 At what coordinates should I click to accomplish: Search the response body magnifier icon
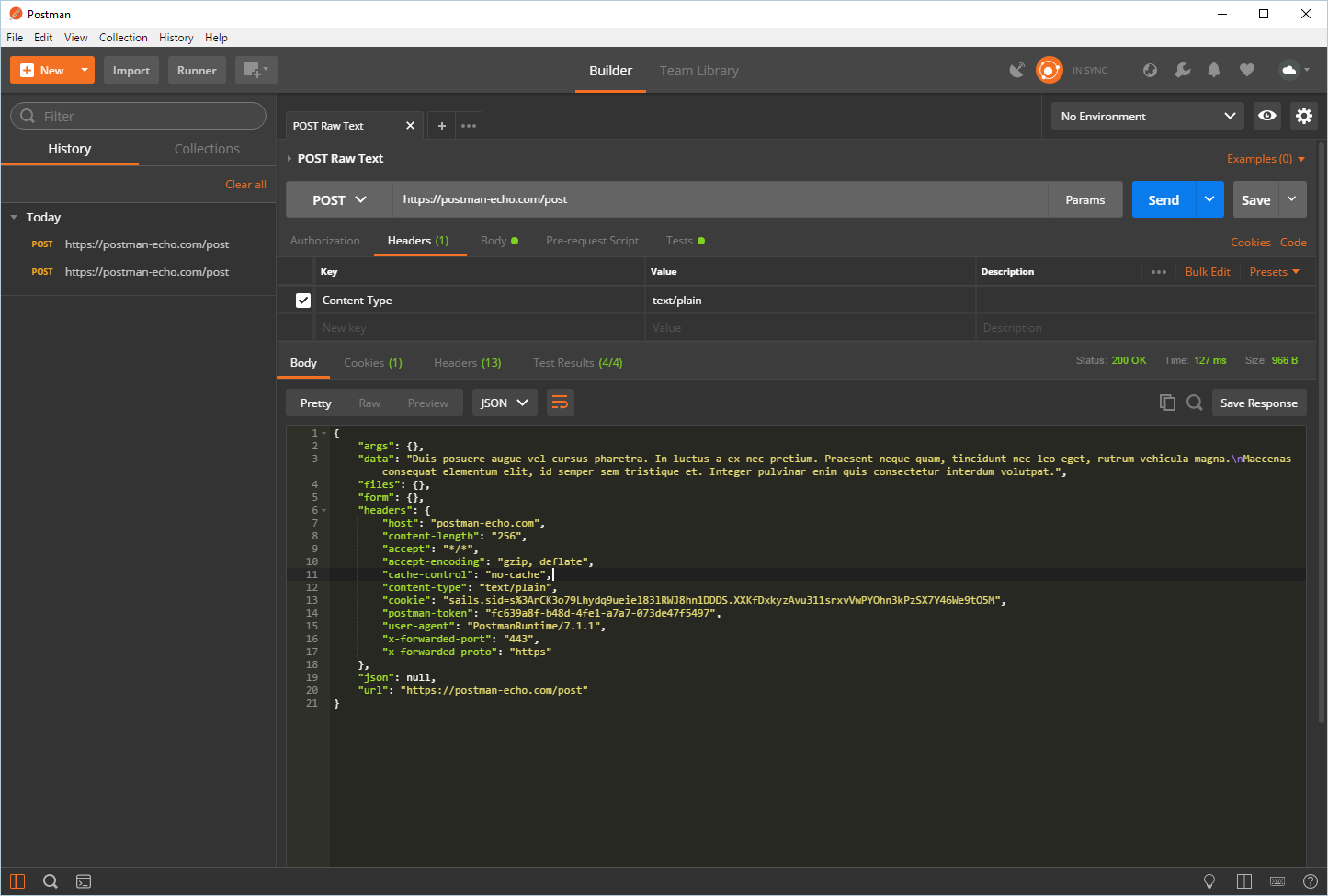click(x=1195, y=403)
